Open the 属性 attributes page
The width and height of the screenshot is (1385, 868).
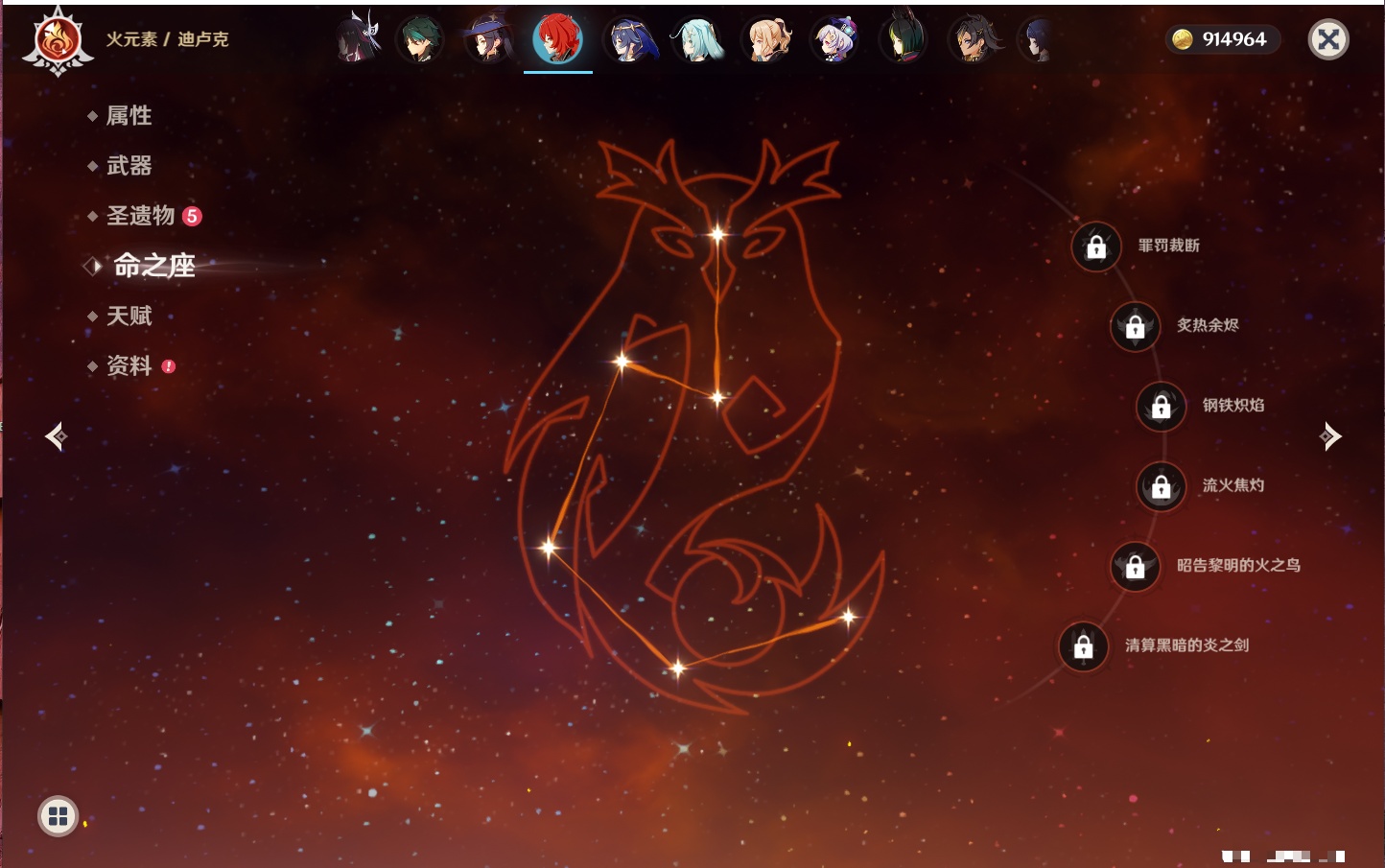[129, 116]
